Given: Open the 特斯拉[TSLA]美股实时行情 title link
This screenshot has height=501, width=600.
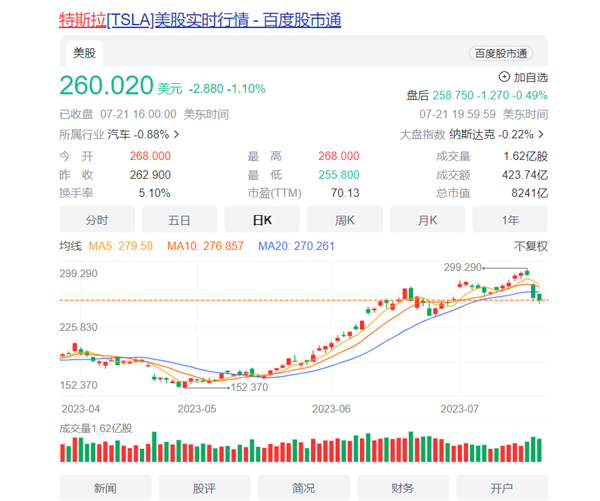Looking at the screenshot, I should tap(200, 20).
